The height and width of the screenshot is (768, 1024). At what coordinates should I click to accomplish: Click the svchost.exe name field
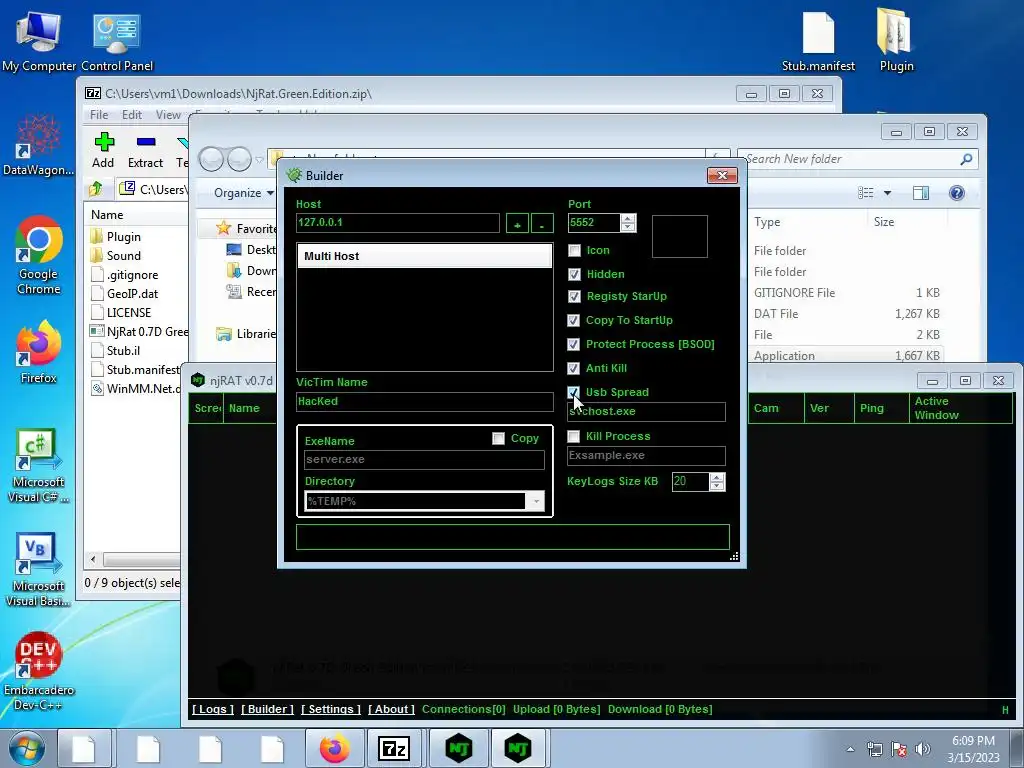[647, 411]
